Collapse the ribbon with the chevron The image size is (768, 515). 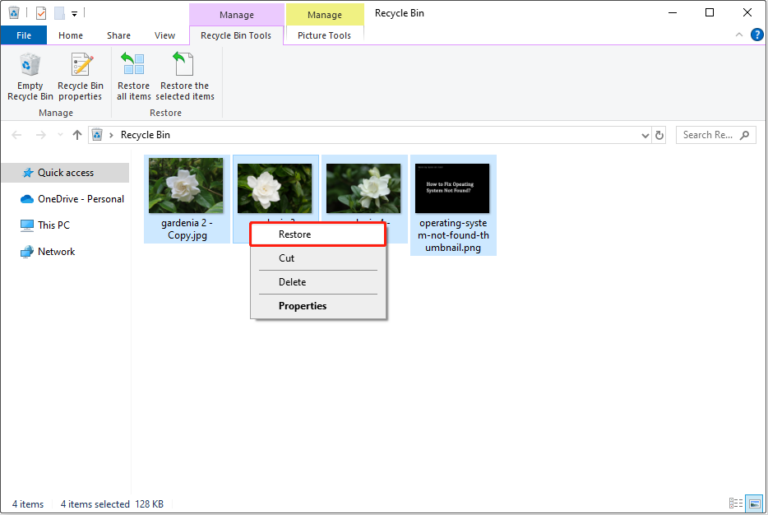click(x=739, y=35)
